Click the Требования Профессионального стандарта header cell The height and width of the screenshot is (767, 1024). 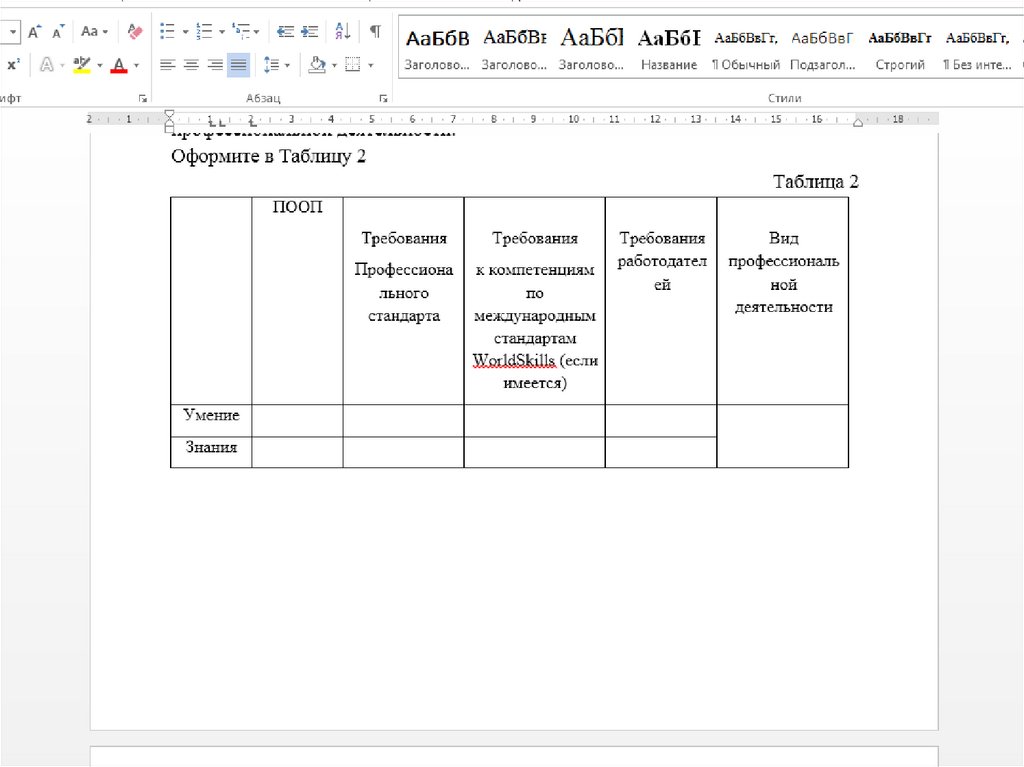[x=404, y=301]
